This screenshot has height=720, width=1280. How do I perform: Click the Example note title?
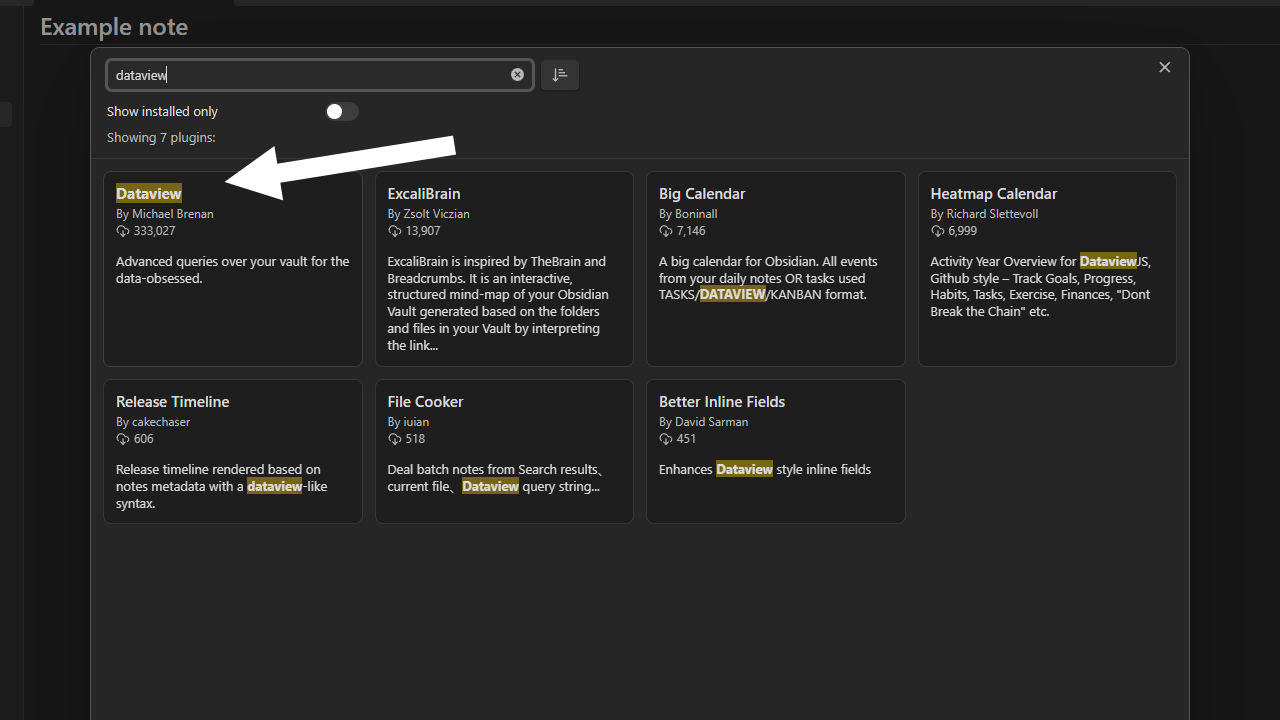(x=114, y=27)
